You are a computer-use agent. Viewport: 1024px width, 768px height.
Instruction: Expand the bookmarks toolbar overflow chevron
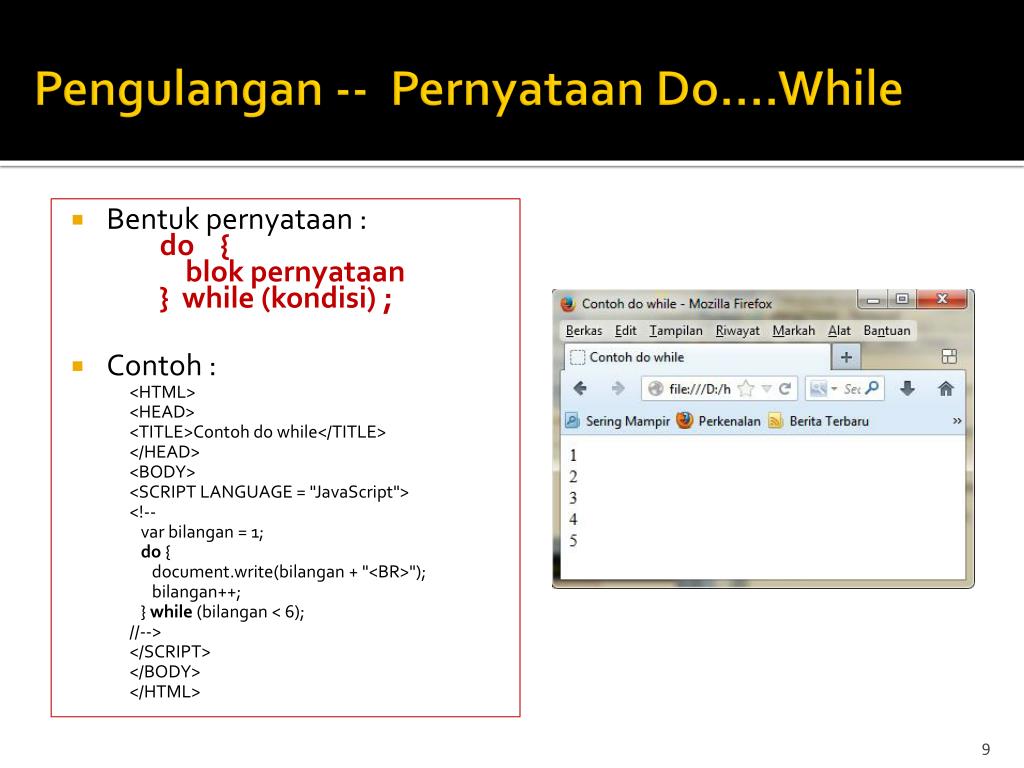click(x=957, y=421)
